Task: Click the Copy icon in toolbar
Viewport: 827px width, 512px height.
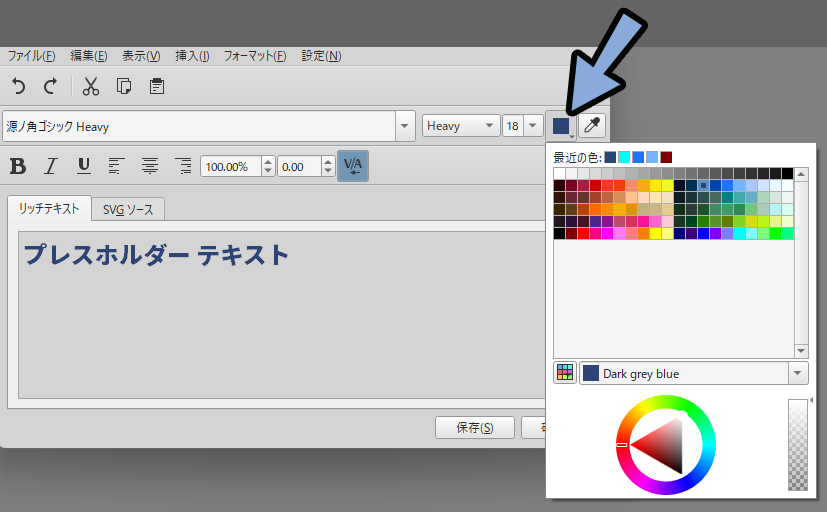Action: tap(124, 86)
